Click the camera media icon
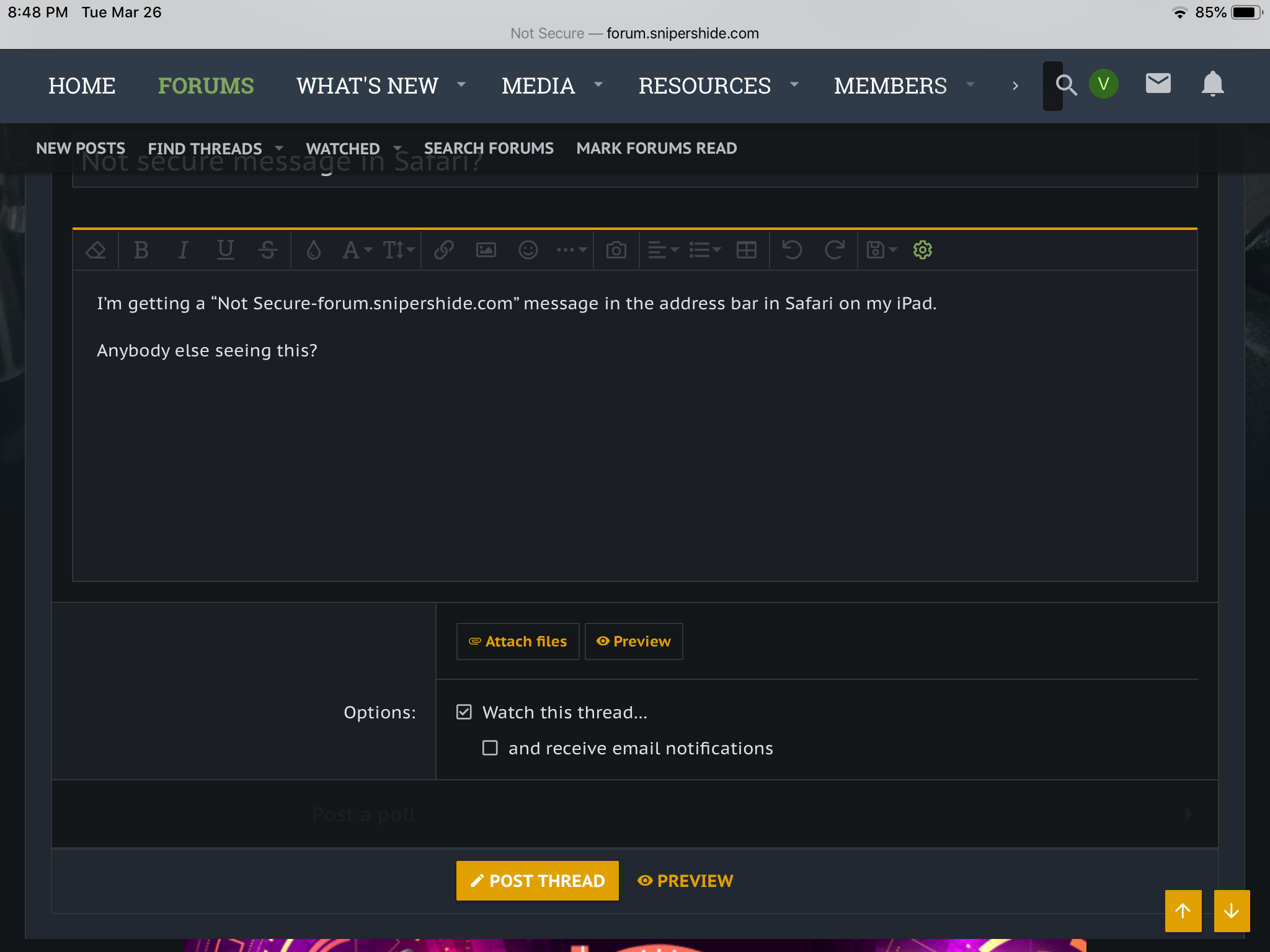The width and height of the screenshot is (1270, 952). (616, 250)
